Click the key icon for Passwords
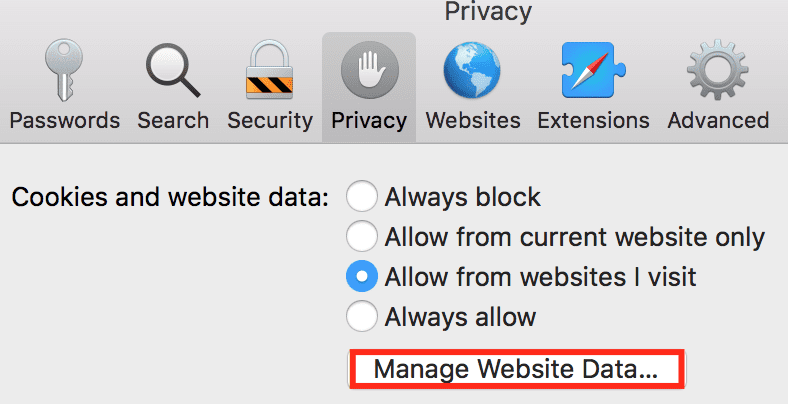This screenshot has width=788, height=404. [x=64, y=69]
